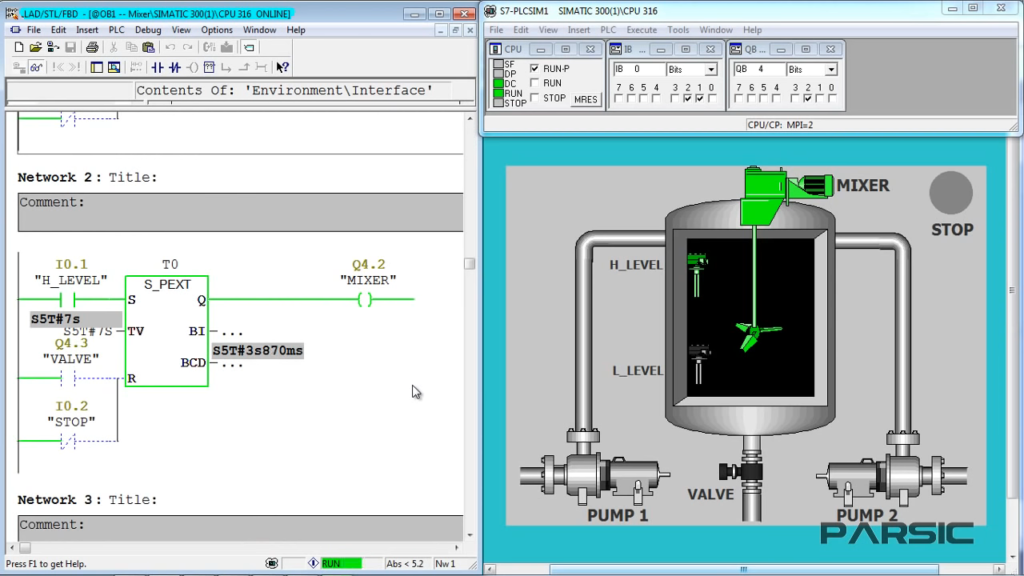Click the LAD editor vertical scrollbar thumb

click(470, 264)
